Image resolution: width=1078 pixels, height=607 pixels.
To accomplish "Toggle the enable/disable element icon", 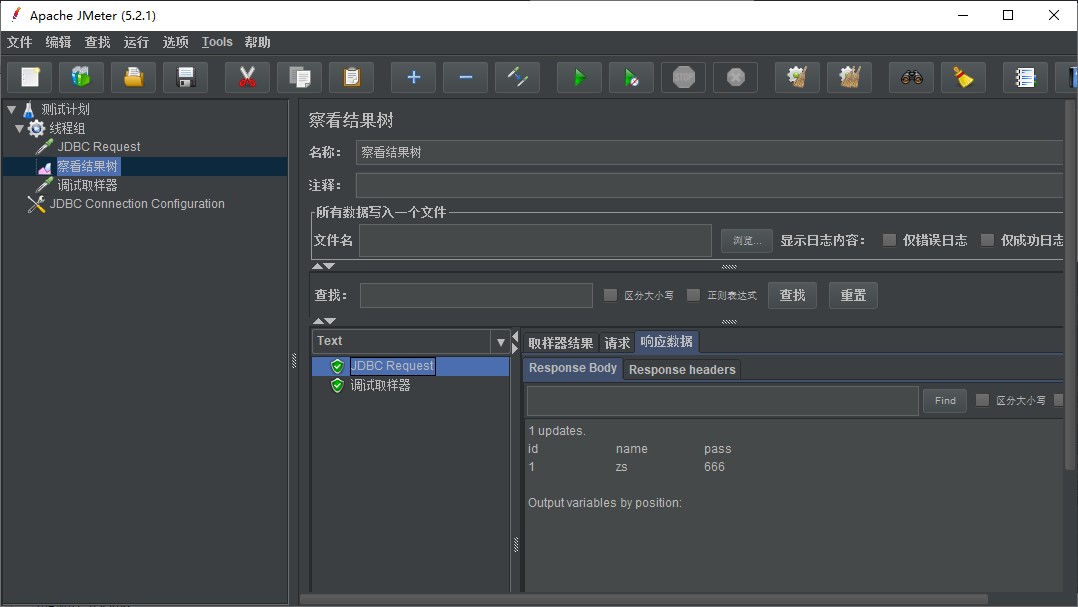I will click(x=518, y=77).
